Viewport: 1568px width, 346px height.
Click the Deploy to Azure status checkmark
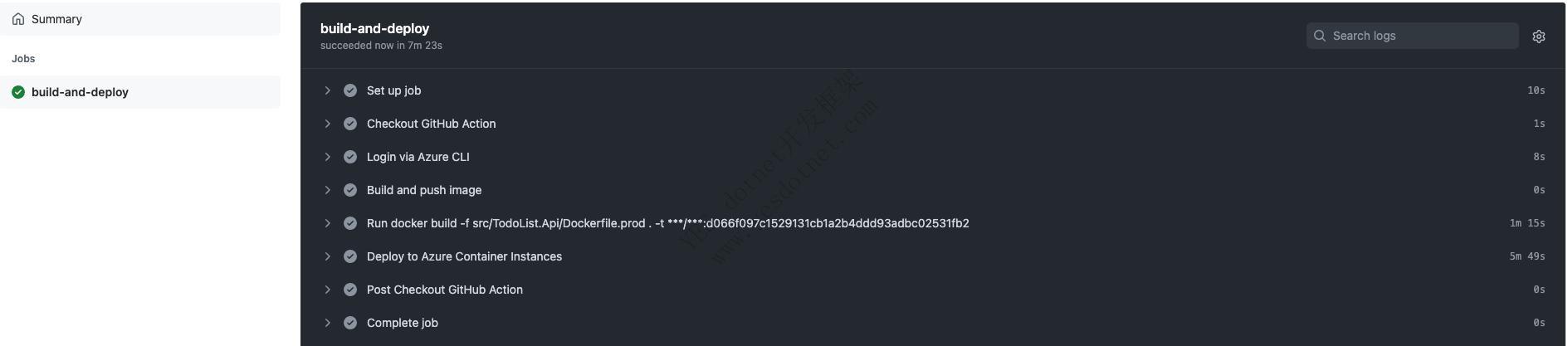(x=350, y=256)
